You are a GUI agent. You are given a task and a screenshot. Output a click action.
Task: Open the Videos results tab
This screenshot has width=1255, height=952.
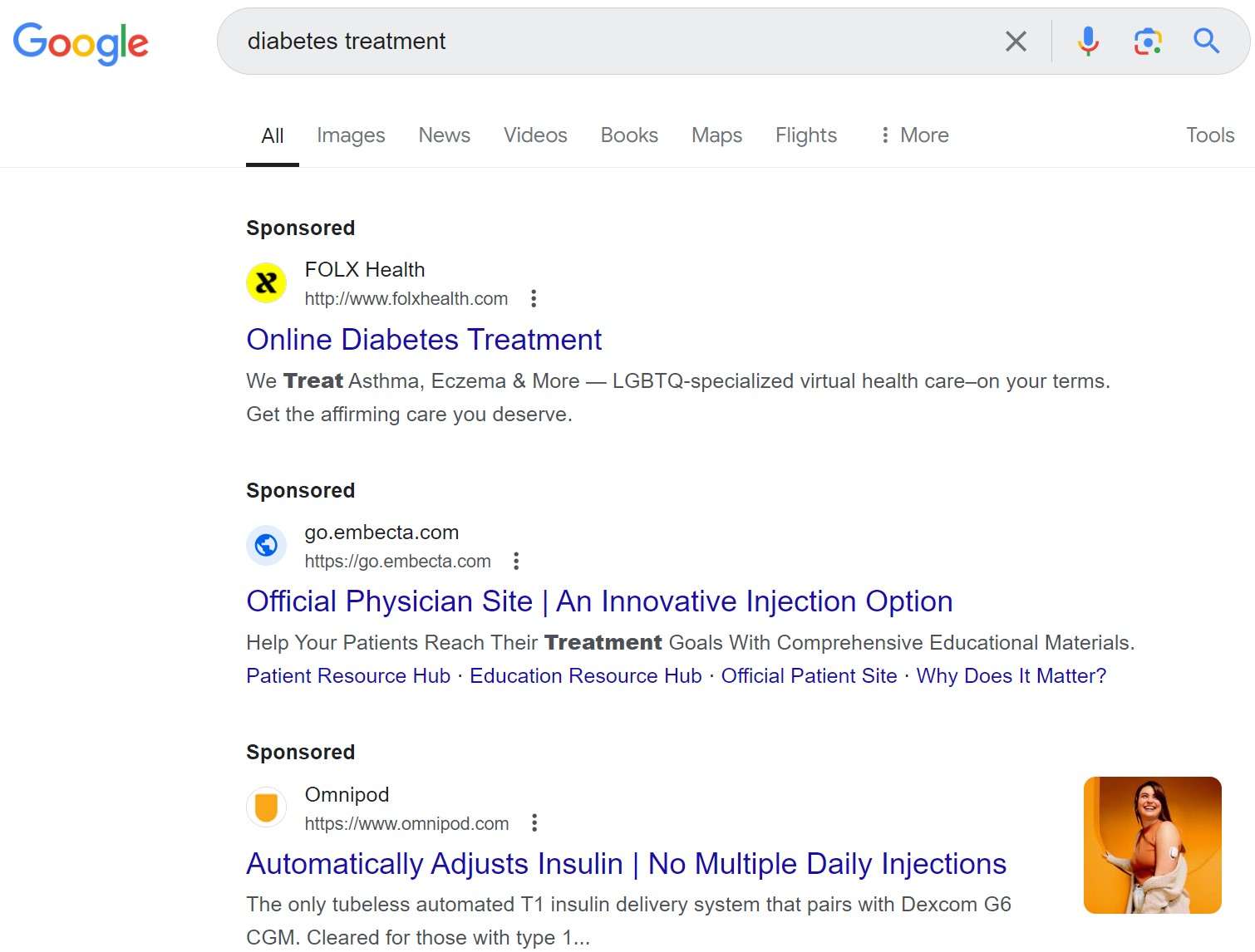(535, 135)
